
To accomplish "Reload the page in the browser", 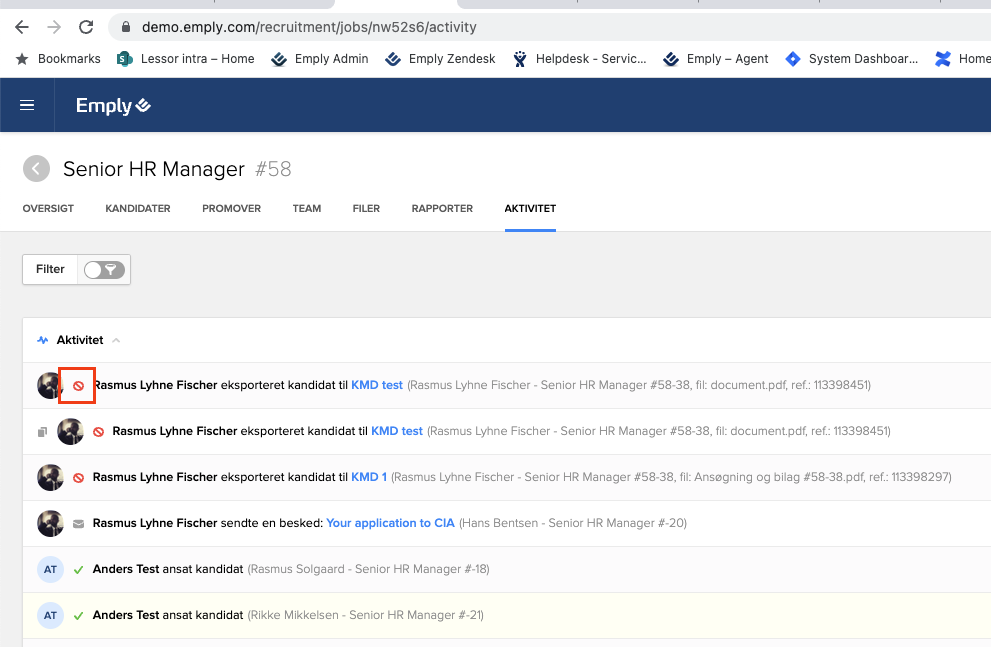I will (x=86, y=27).
